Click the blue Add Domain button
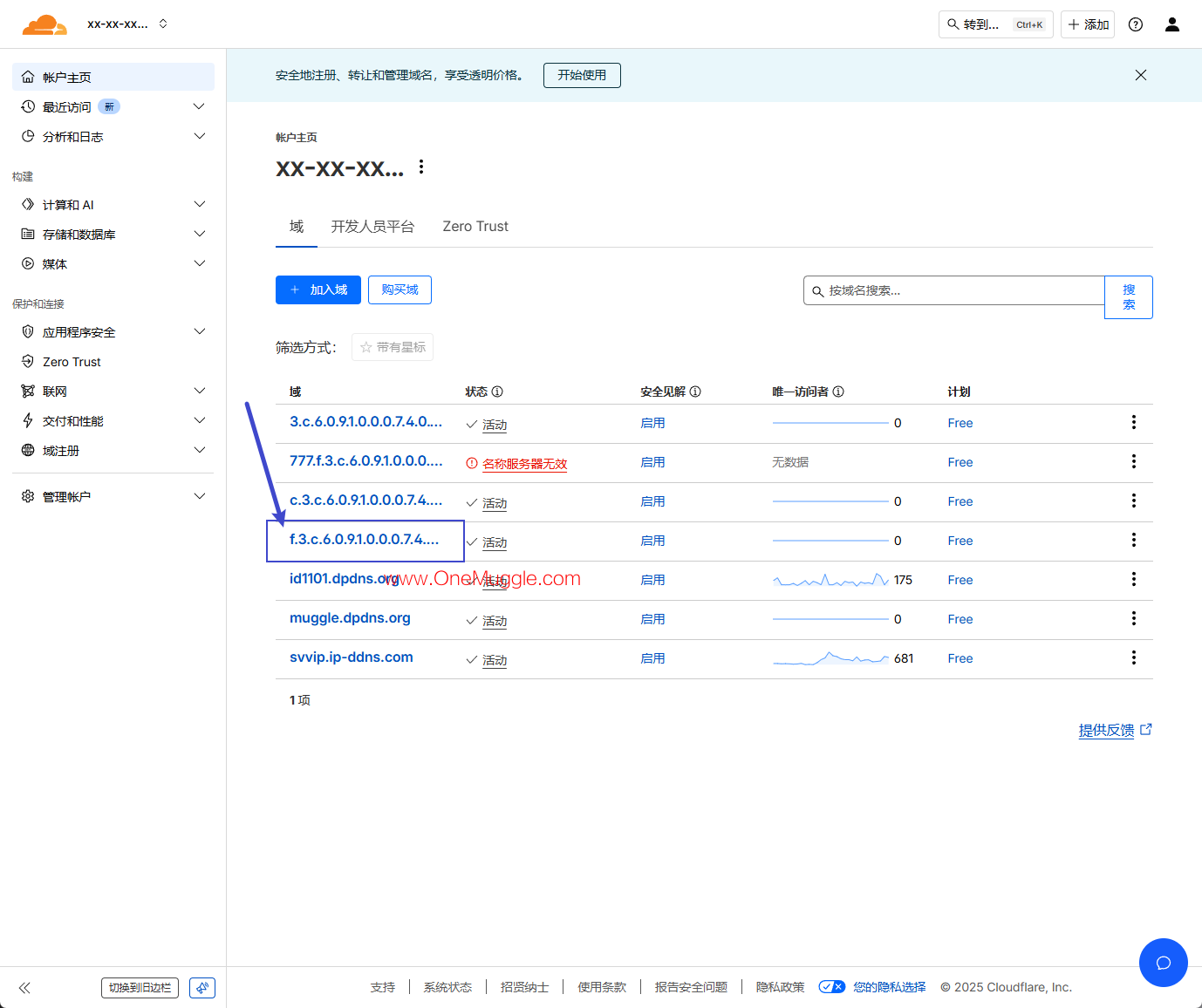Image resolution: width=1202 pixels, height=1008 pixels. coord(318,289)
